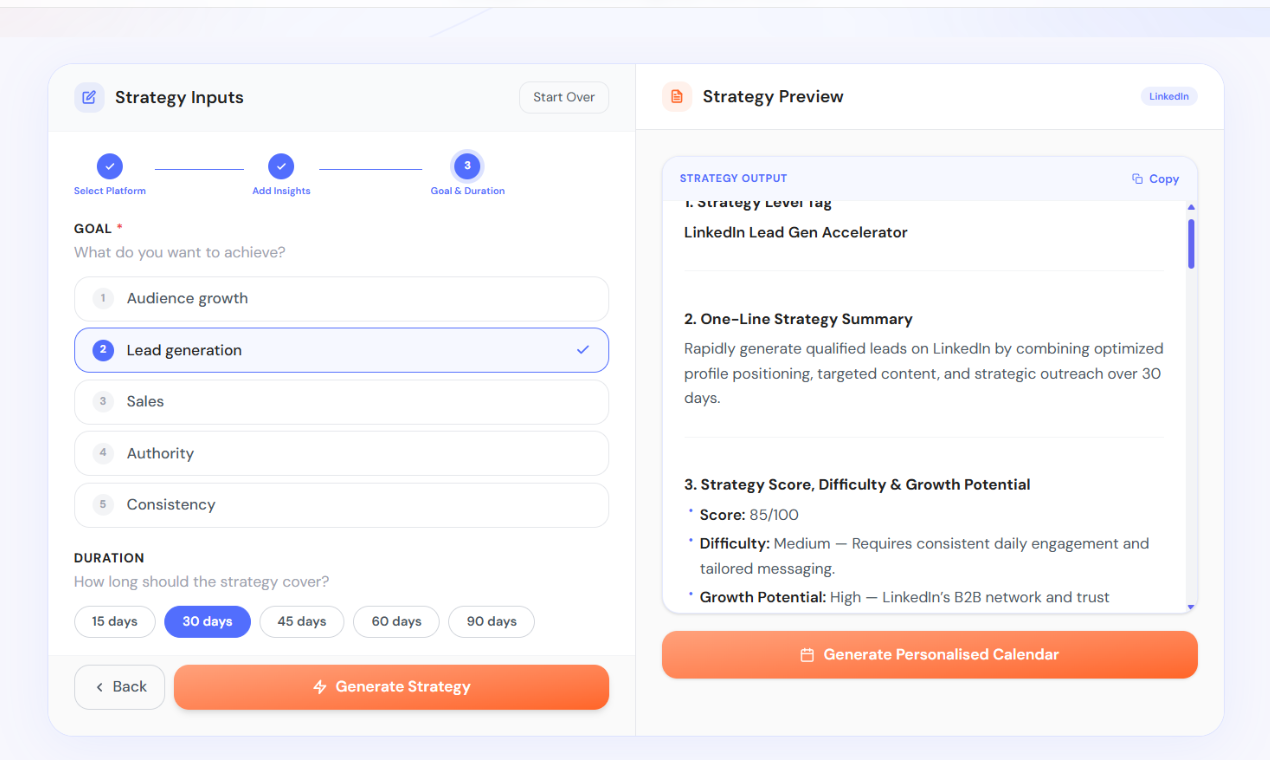Click the Add Insights checkmark icon
The height and width of the screenshot is (760, 1270).
(x=281, y=166)
